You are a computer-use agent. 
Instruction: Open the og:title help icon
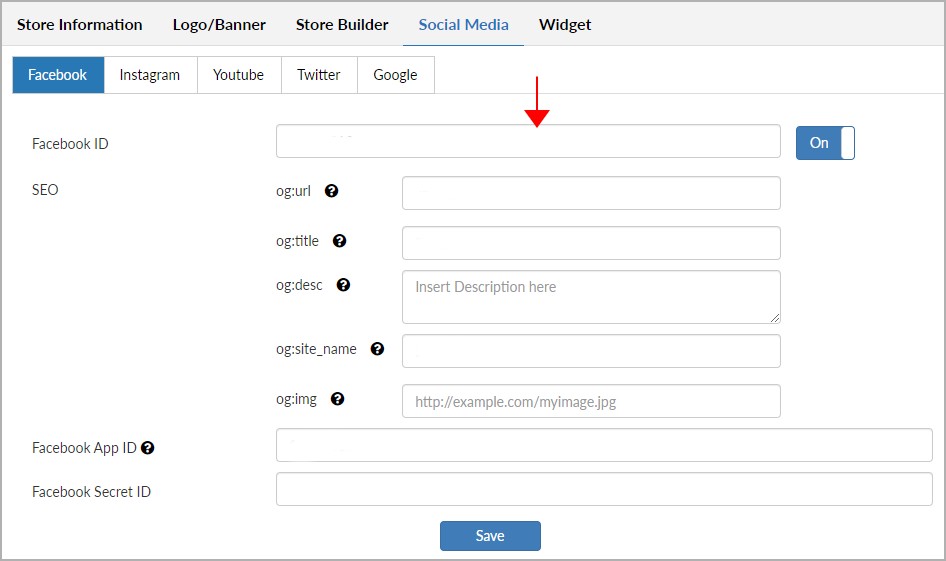tap(340, 241)
